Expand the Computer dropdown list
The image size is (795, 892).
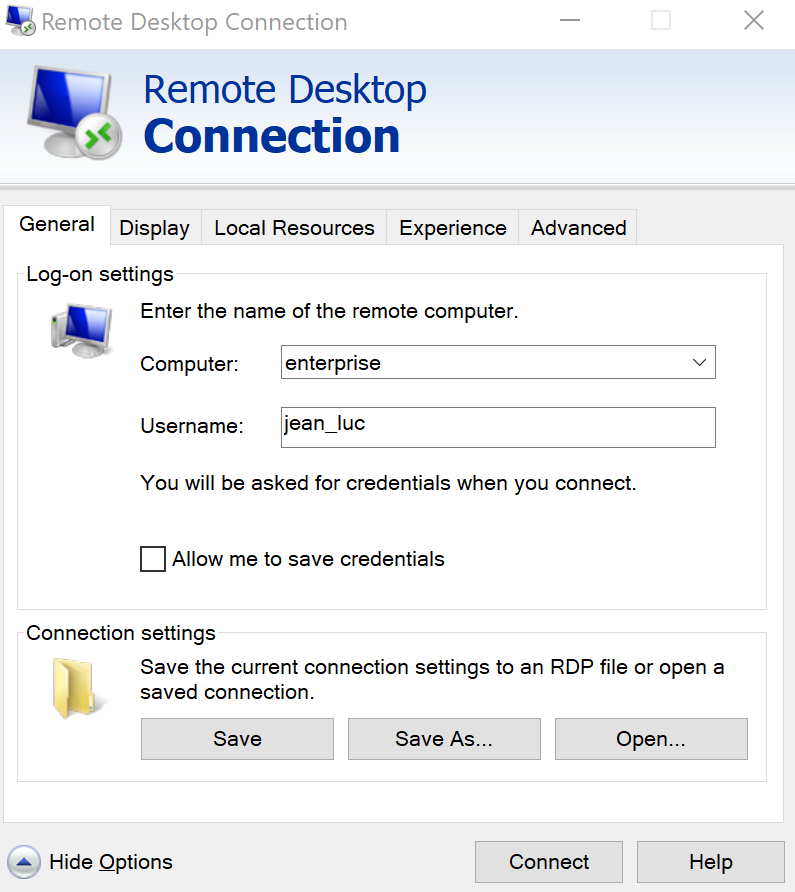click(699, 363)
